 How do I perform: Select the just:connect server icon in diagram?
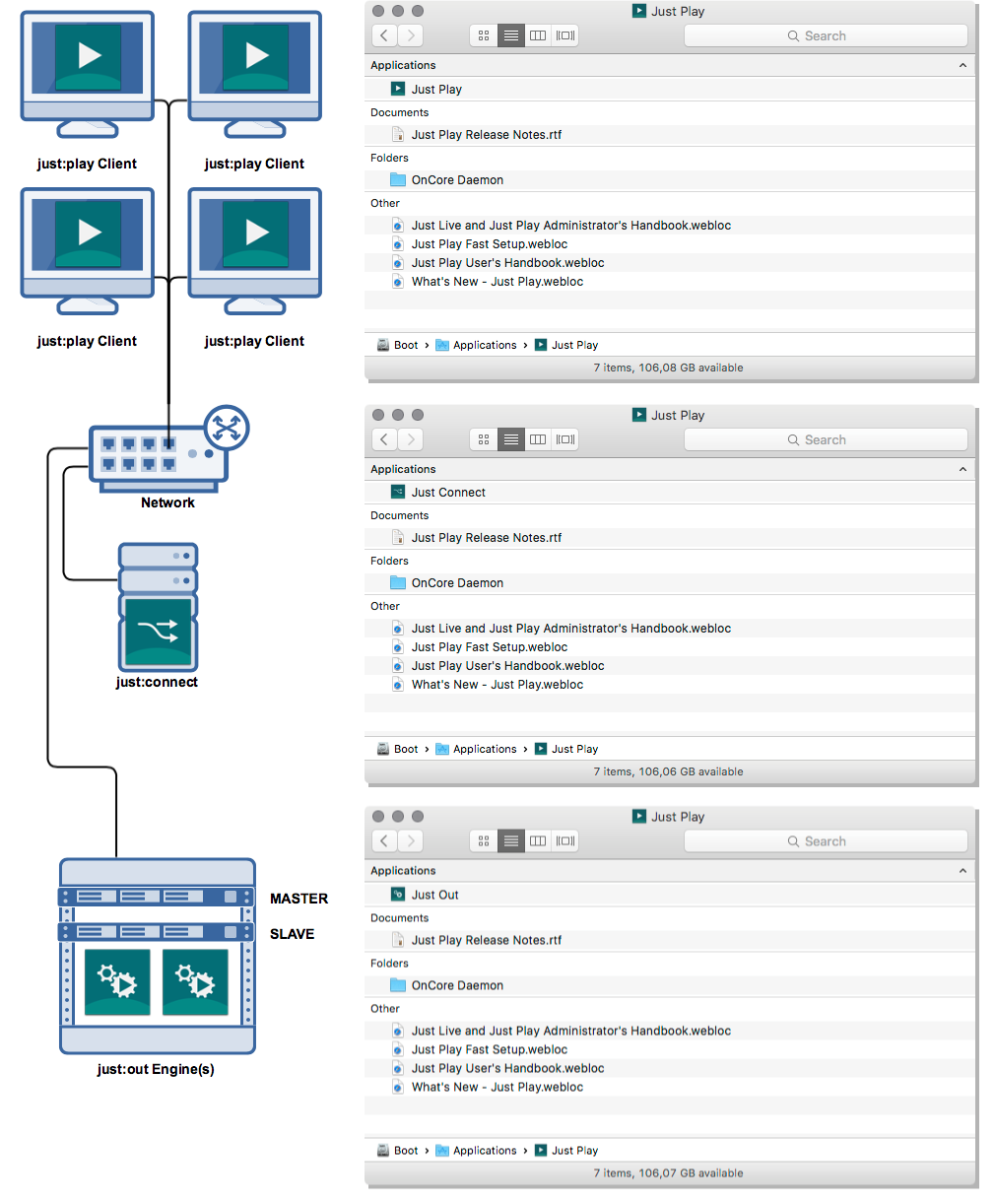pyautogui.click(x=158, y=607)
